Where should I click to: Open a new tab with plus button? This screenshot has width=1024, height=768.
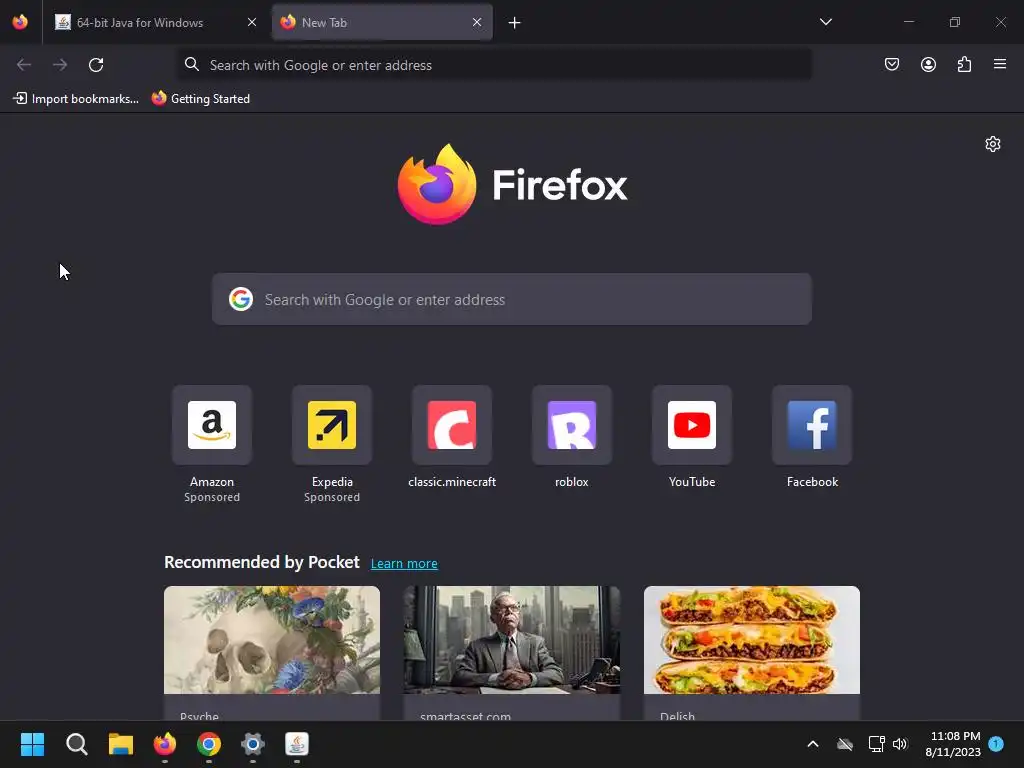coord(515,23)
